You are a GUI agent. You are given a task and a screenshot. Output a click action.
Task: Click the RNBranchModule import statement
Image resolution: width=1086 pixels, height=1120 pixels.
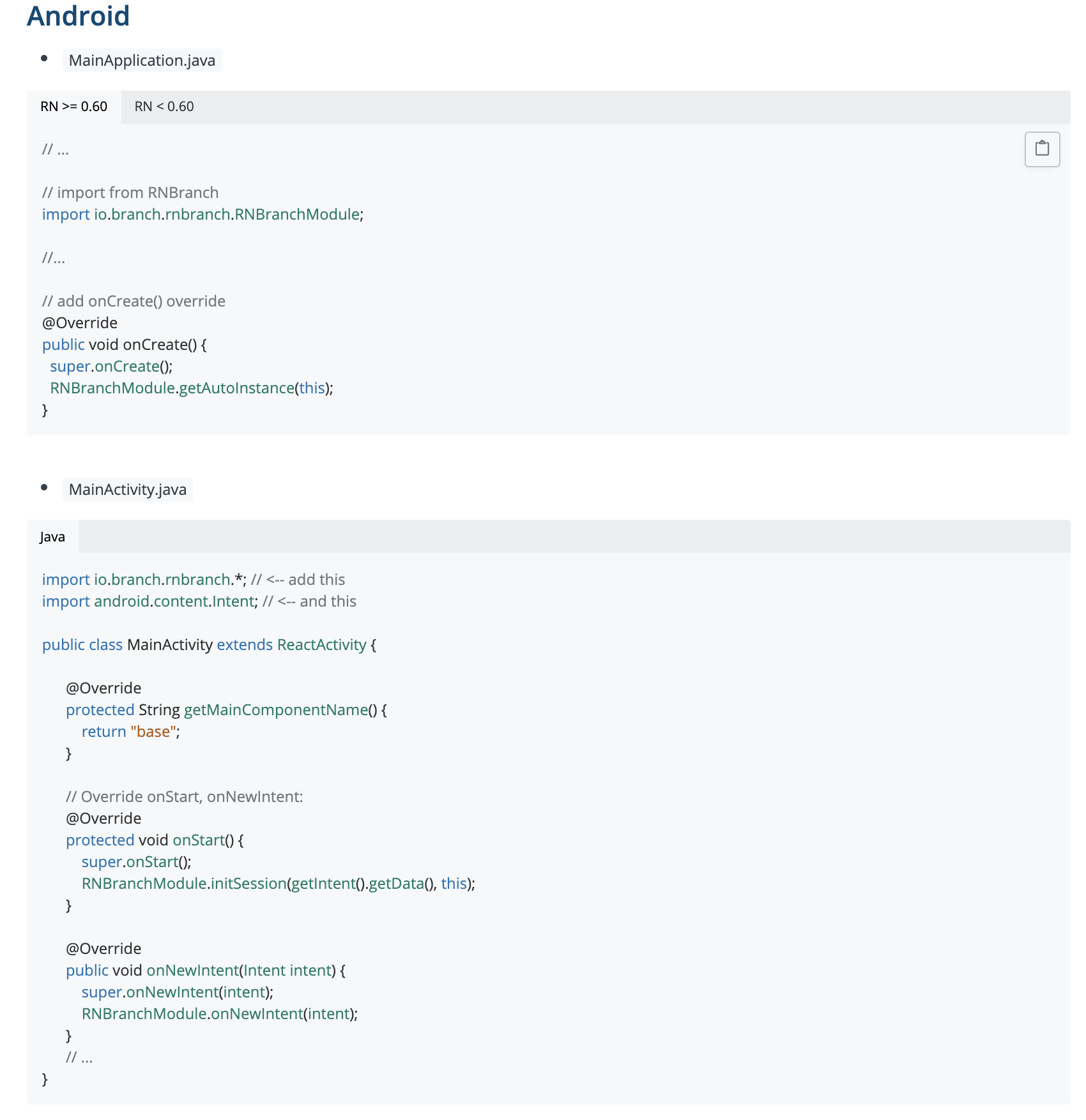[202, 214]
